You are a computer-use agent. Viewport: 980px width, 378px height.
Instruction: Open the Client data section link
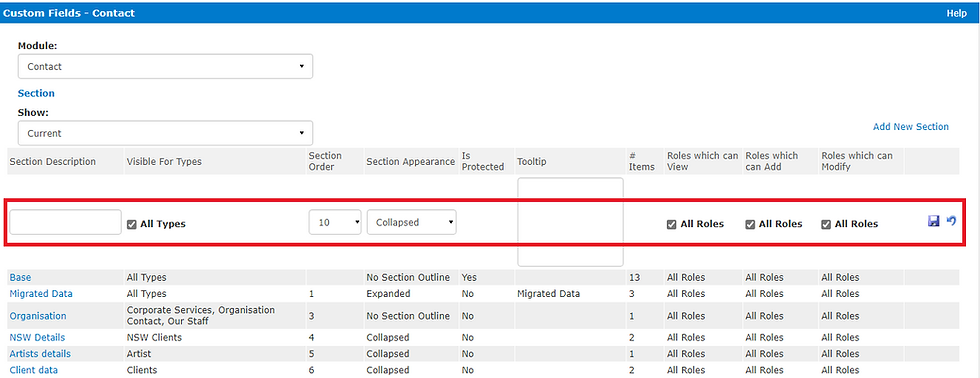34,370
